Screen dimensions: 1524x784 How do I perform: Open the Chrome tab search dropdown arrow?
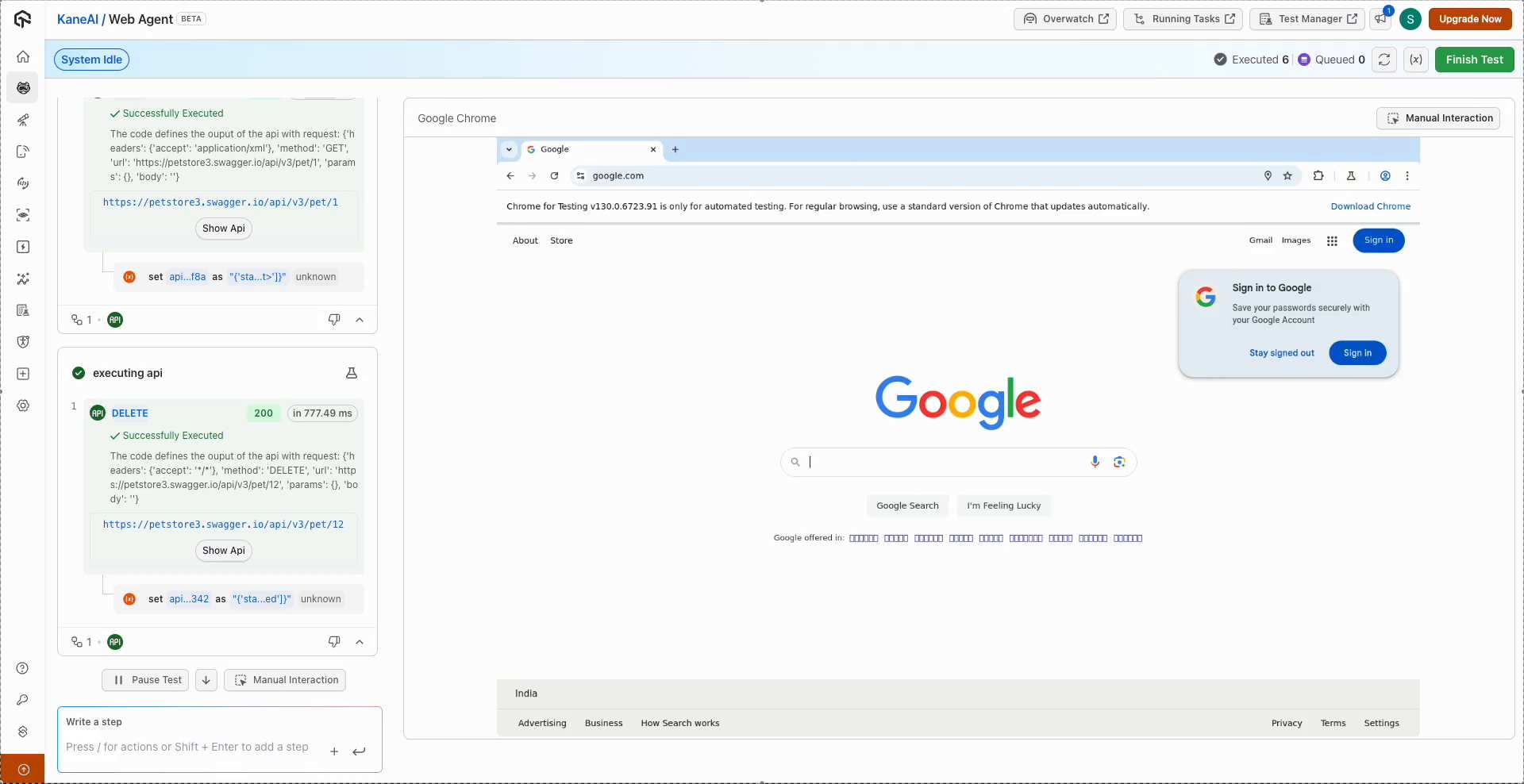(509, 149)
